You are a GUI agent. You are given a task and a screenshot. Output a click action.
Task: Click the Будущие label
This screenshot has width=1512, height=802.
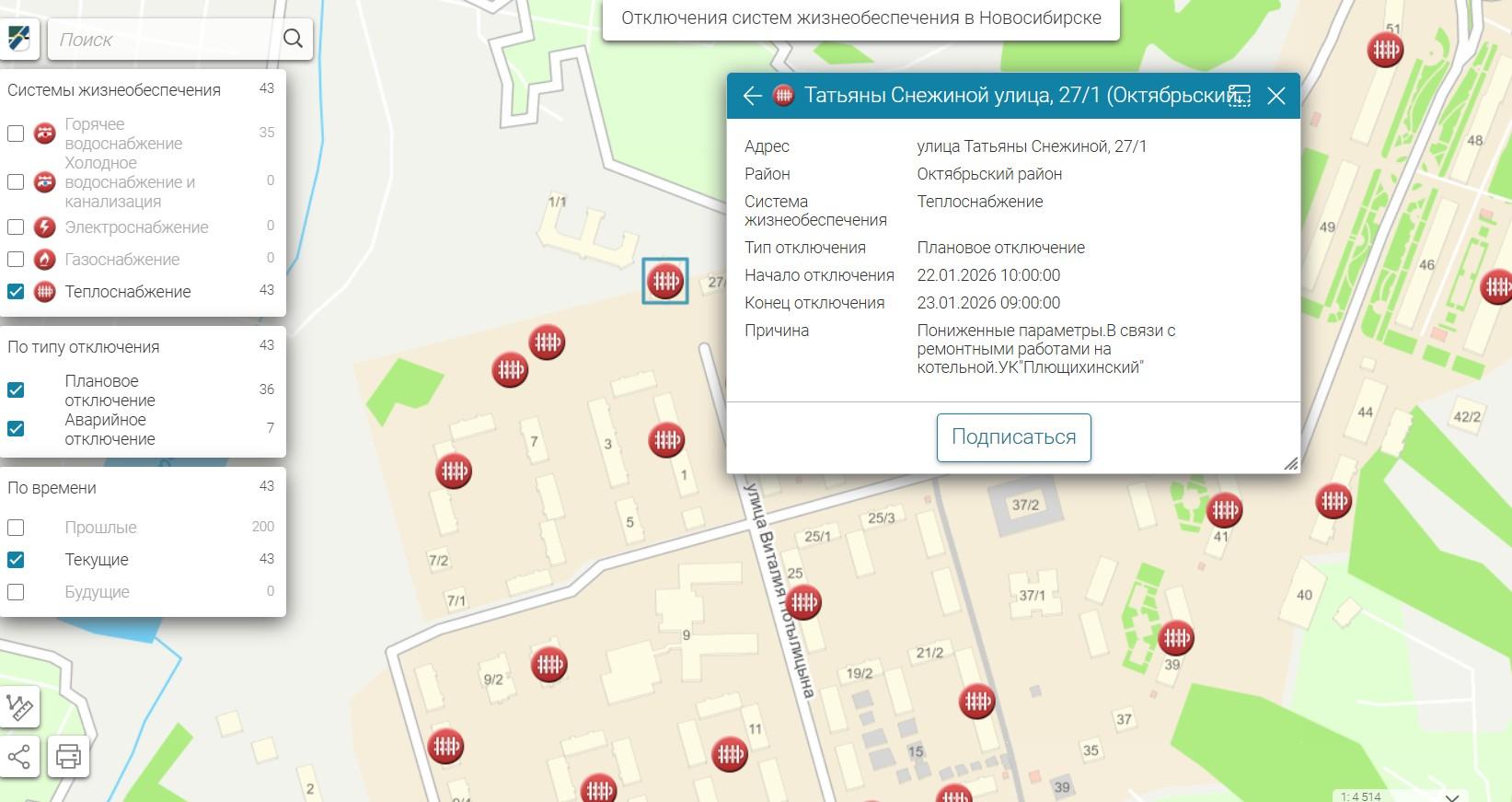coord(97,592)
